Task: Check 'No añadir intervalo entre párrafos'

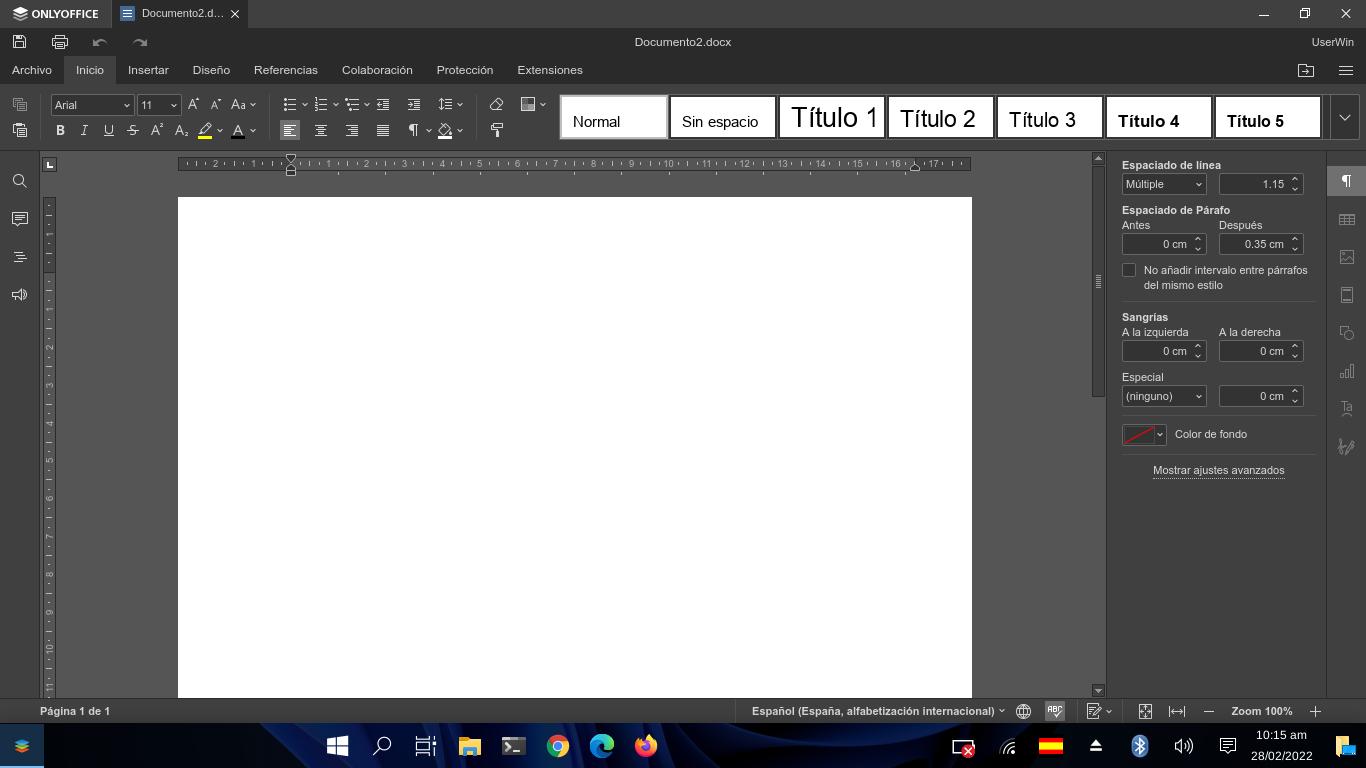Action: pos(1129,270)
